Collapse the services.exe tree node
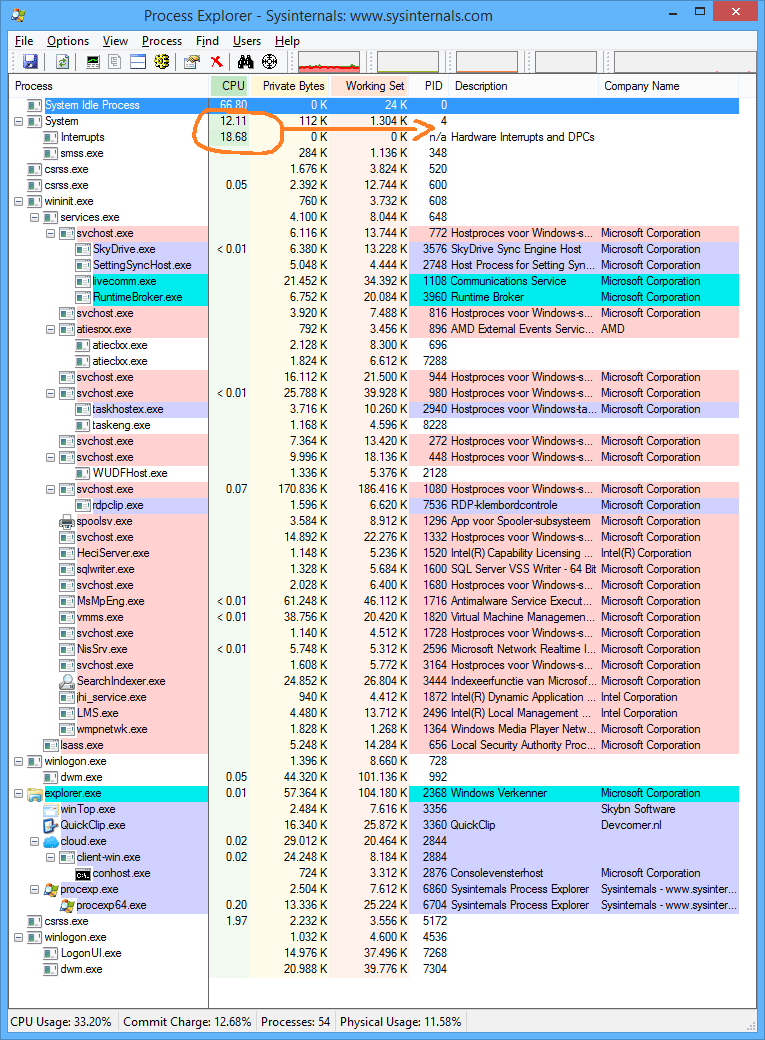Screen dimensions: 765x1040 (x=35, y=218)
